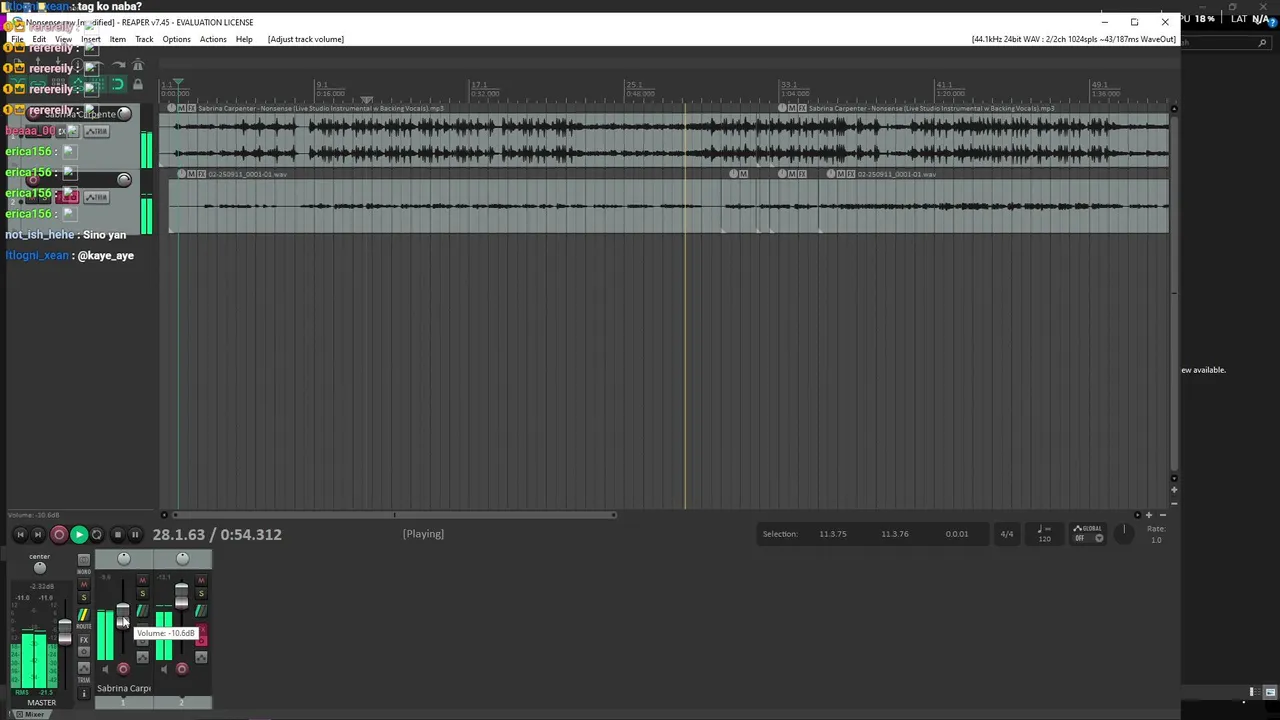
Task: Solo the master track in mixer
Action: click(84, 597)
